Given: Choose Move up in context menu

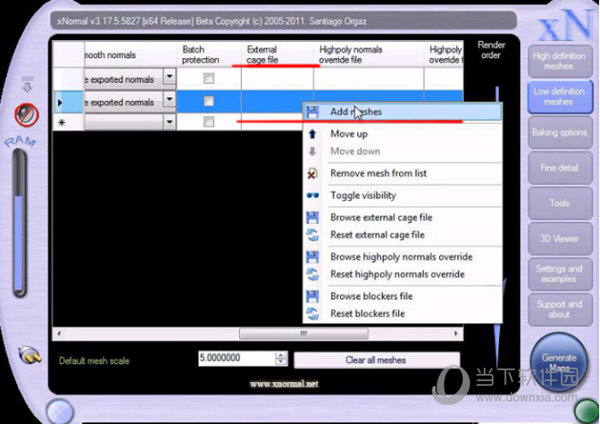Looking at the screenshot, I should pyautogui.click(x=402, y=134).
